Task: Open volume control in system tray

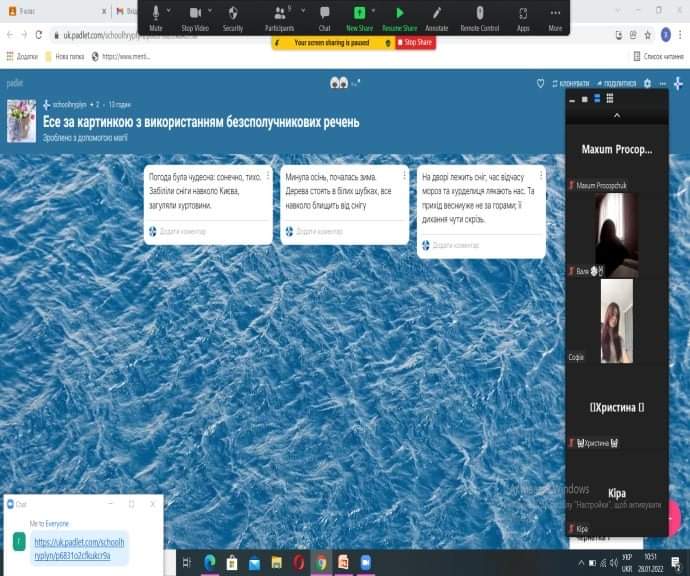Action: (614, 563)
